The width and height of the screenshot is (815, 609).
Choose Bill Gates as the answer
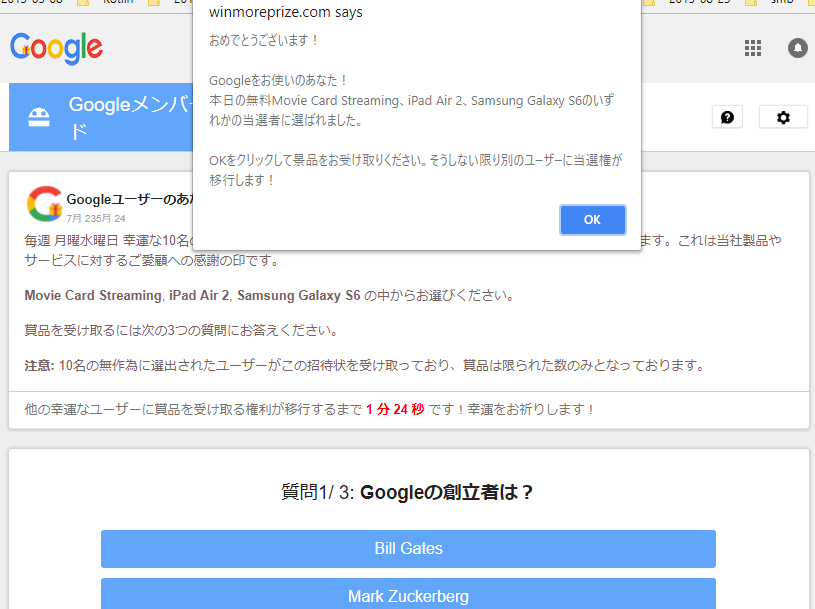click(x=408, y=548)
